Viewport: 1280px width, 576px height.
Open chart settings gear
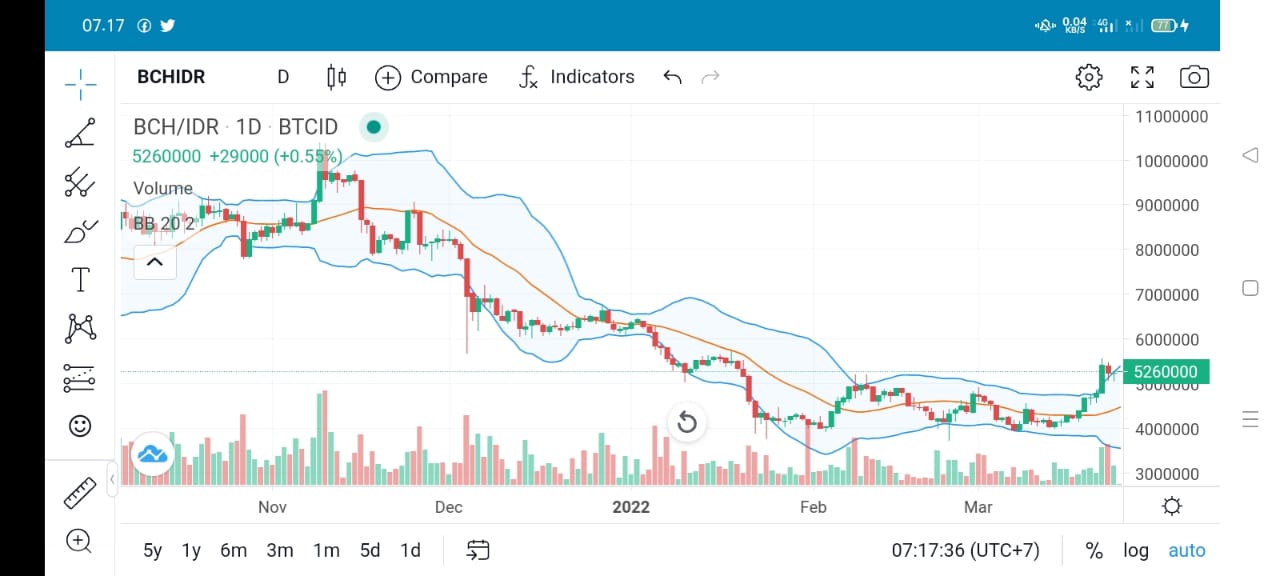(x=1089, y=77)
